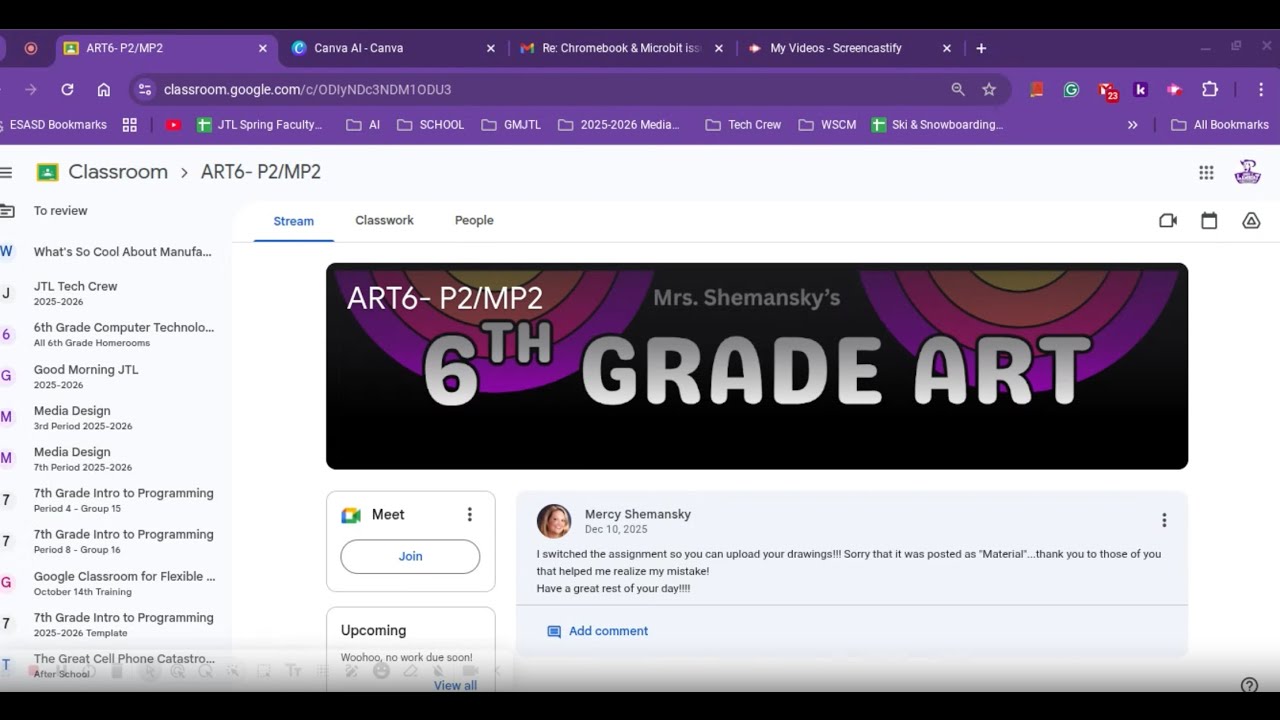Open the class Google Calendar icon
Screen dimensions: 1280x720
[1209, 221]
